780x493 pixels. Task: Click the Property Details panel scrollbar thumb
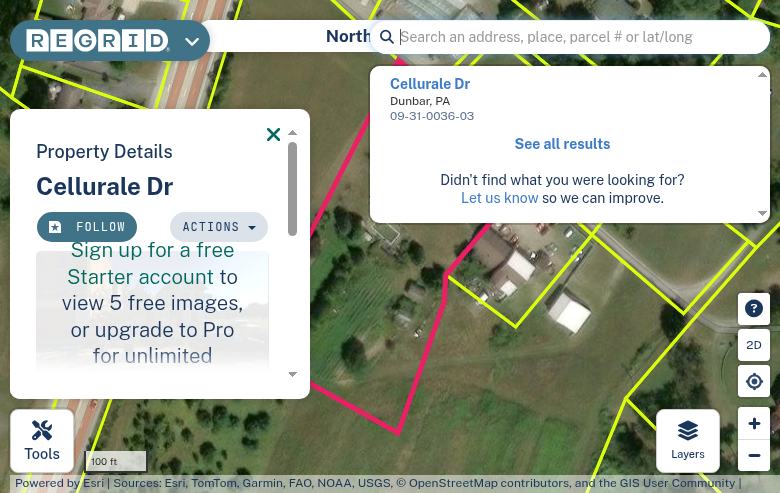(292, 189)
